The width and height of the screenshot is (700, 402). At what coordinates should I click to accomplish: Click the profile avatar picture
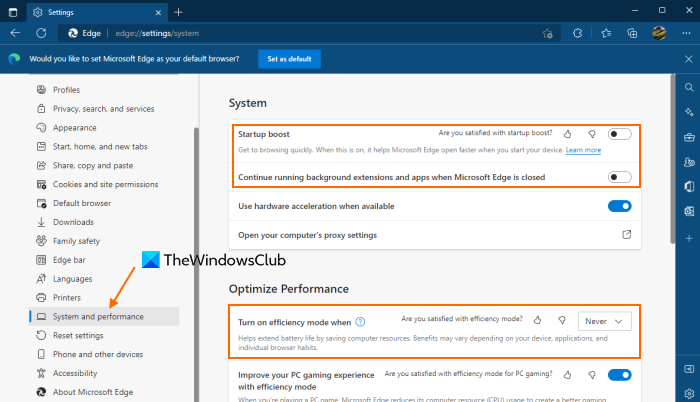pyautogui.click(x=659, y=33)
